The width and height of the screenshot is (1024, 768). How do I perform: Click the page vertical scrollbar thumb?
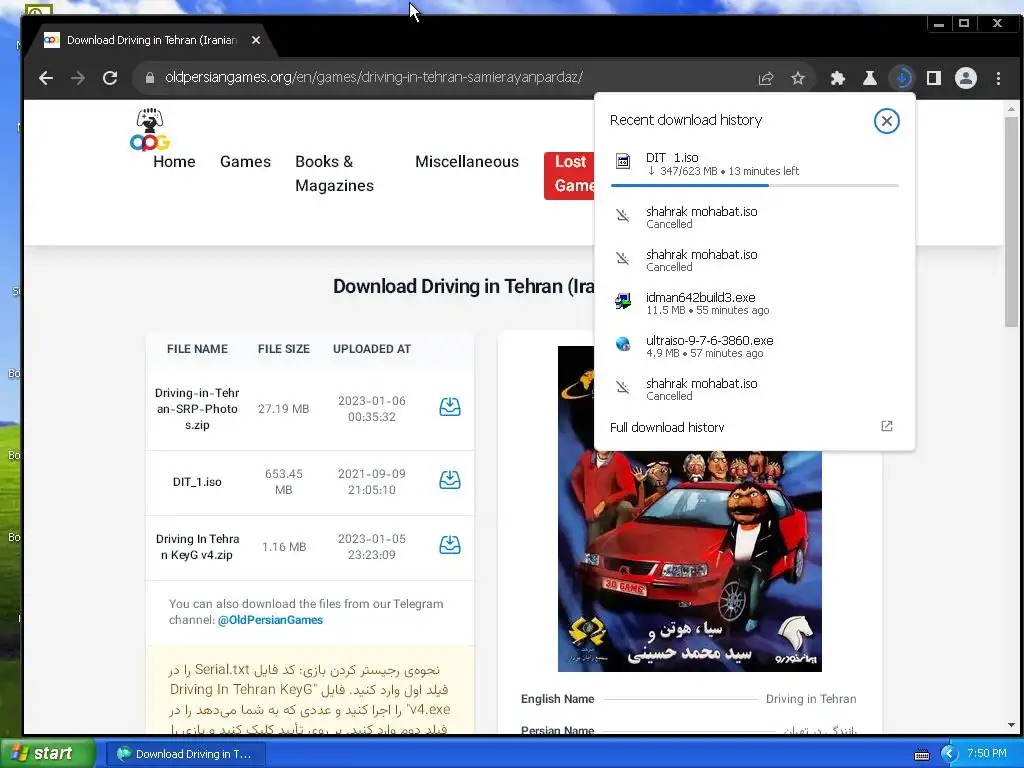pos(1011,221)
